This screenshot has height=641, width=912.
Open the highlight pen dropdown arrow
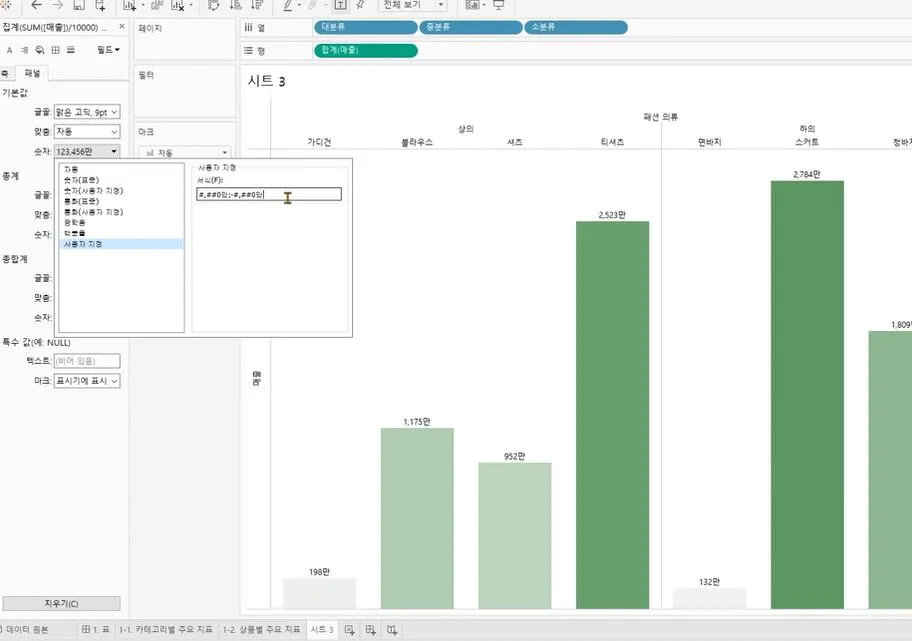(300, 5)
